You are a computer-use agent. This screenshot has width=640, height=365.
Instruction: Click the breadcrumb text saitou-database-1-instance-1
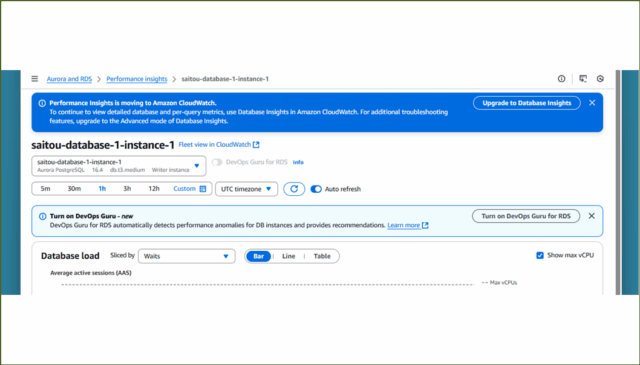[x=225, y=79]
